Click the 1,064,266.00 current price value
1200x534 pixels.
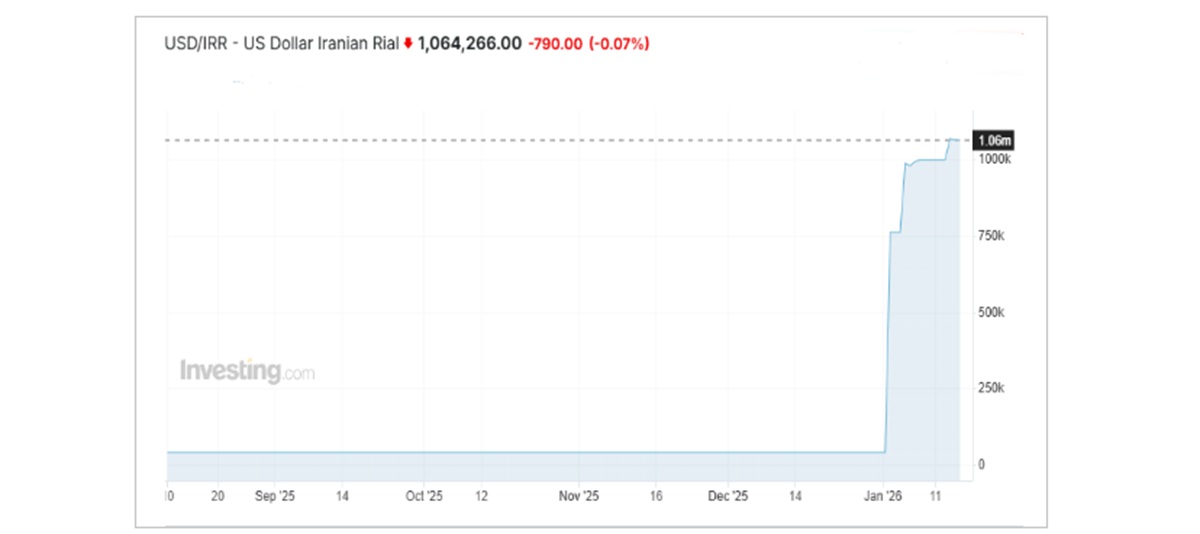pos(469,44)
